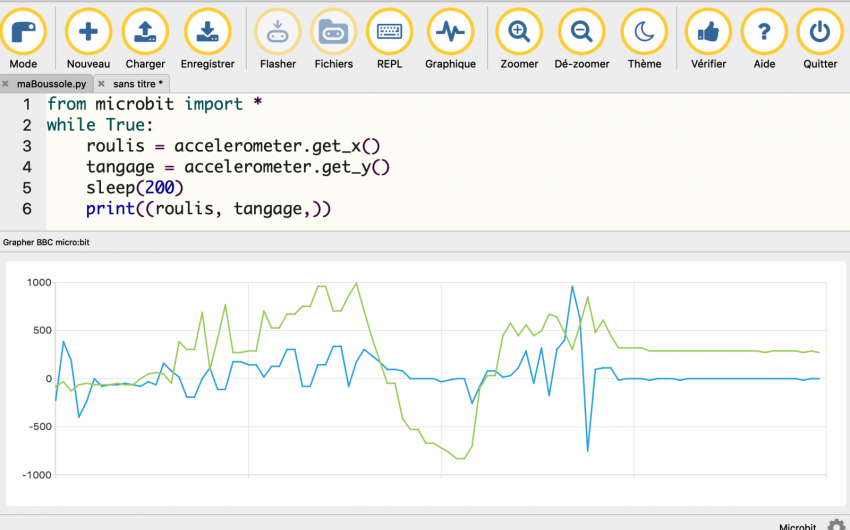This screenshot has height=530, width=850.
Task: Switch to the maBoussole.py tab
Action: tap(51, 84)
